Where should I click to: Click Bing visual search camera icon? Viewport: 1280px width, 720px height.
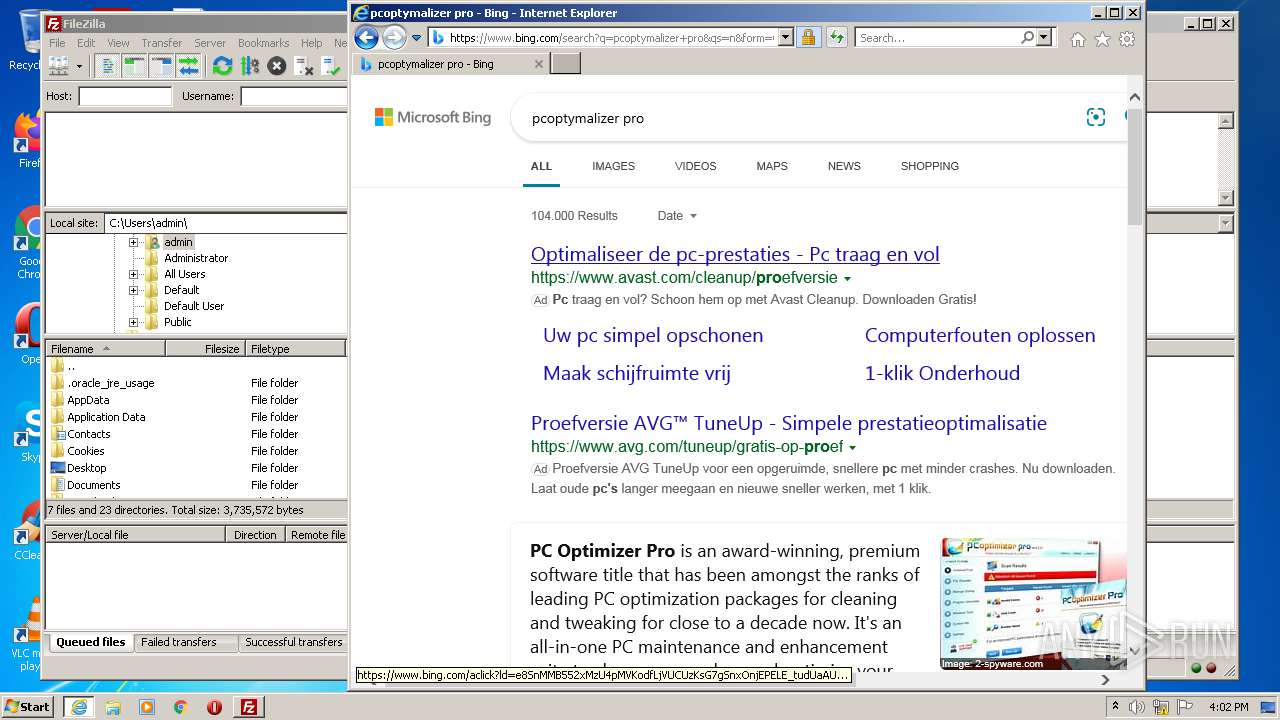pyautogui.click(x=1096, y=117)
